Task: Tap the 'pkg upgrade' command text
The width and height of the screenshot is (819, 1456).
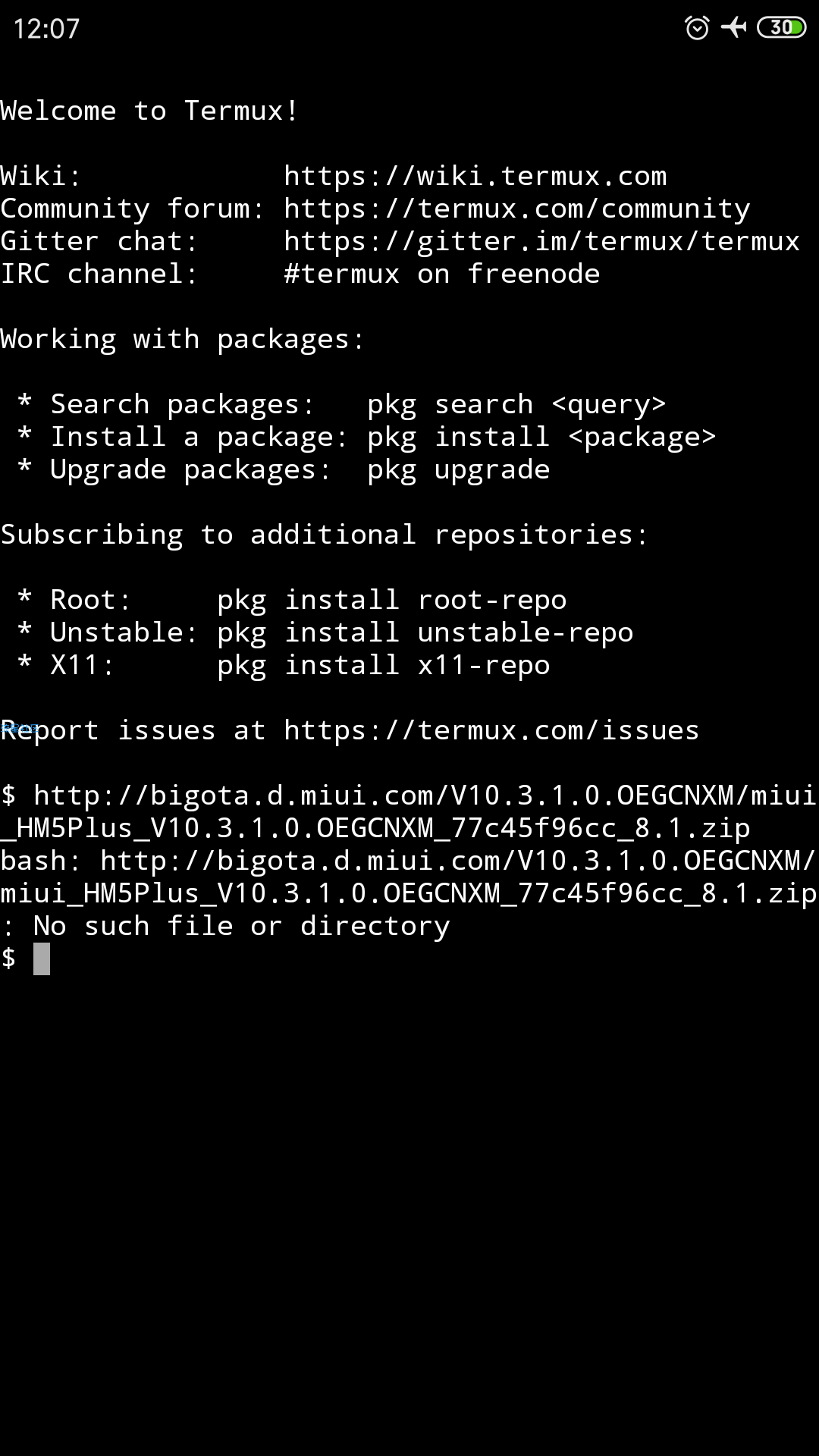Action: tap(459, 470)
